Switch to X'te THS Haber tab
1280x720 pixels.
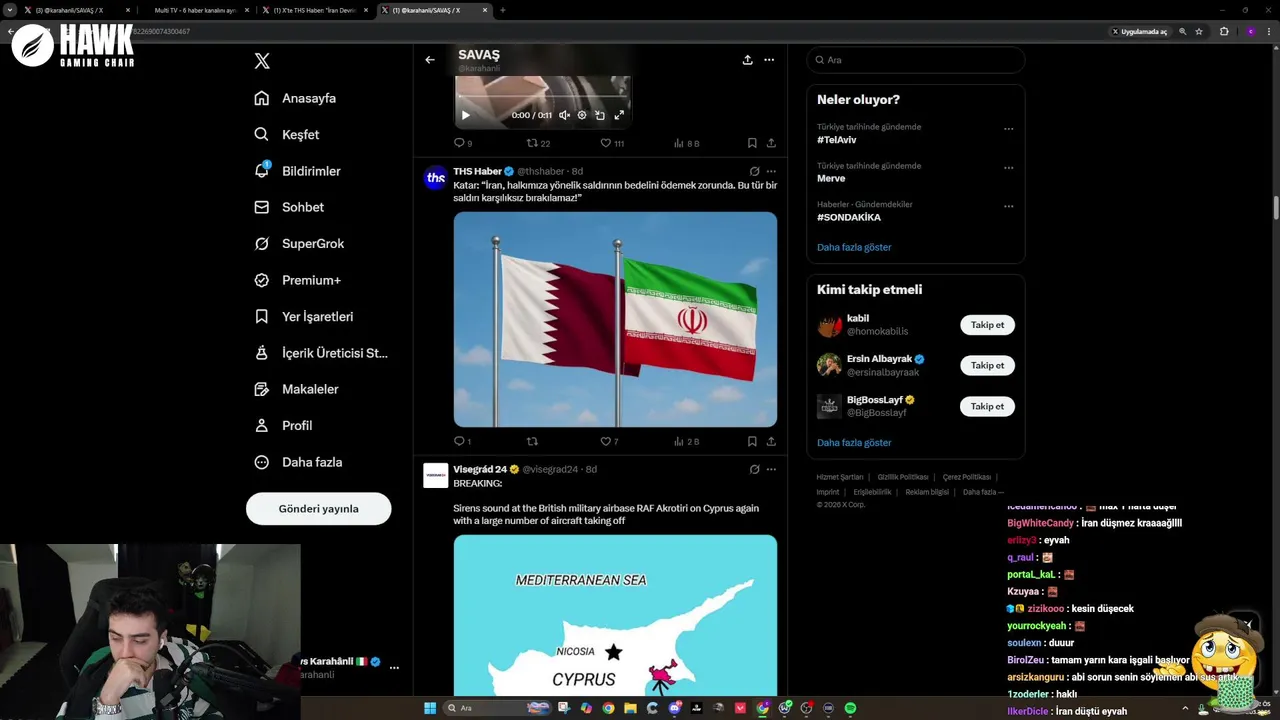coord(317,10)
